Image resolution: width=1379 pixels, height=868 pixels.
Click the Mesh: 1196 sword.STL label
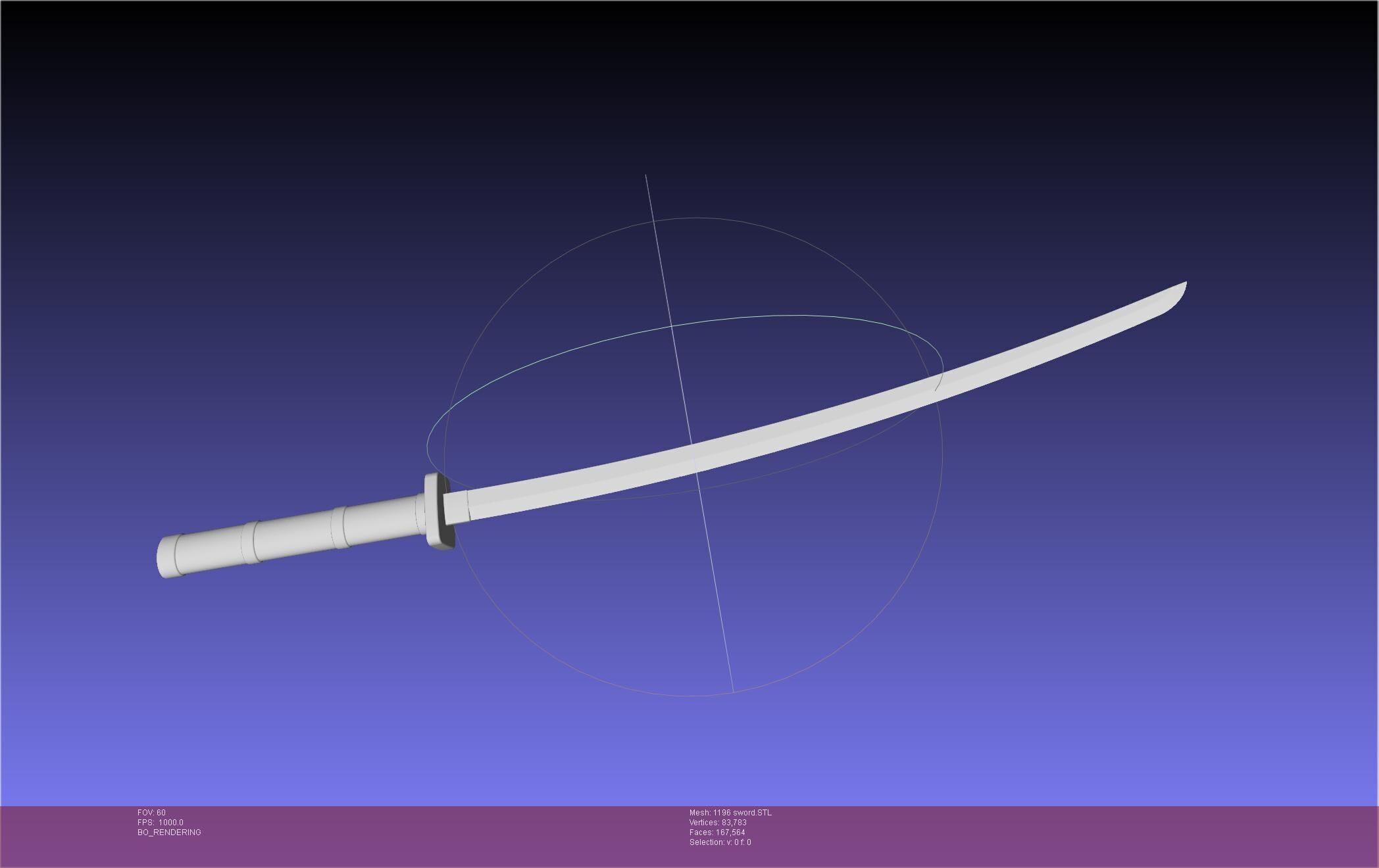click(x=730, y=813)
